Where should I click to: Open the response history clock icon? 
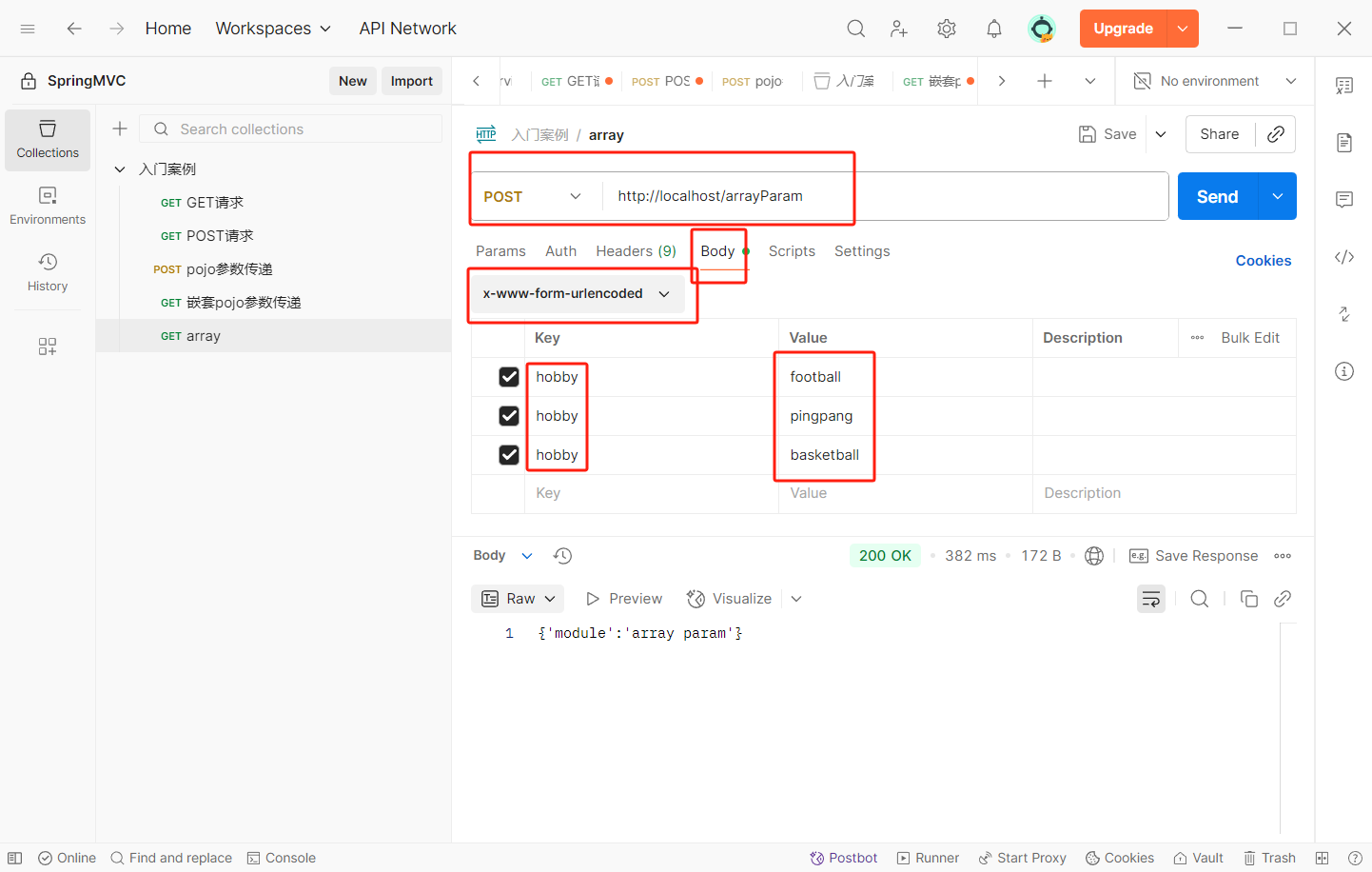click(562, 556)
